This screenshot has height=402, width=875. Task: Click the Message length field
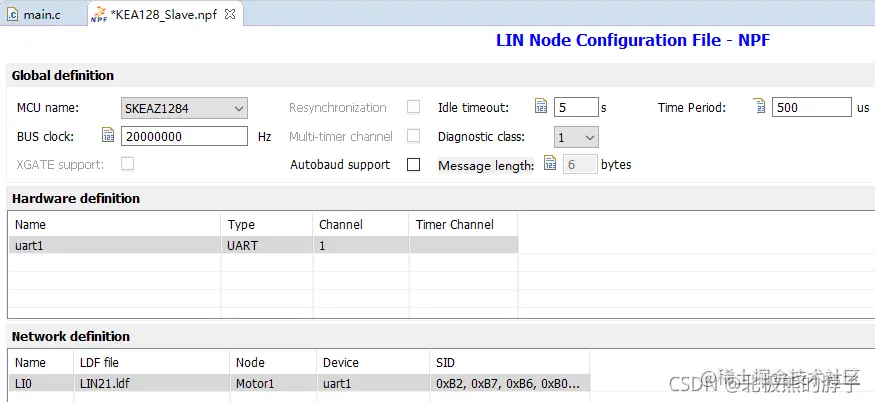click(x=580, y=165)
